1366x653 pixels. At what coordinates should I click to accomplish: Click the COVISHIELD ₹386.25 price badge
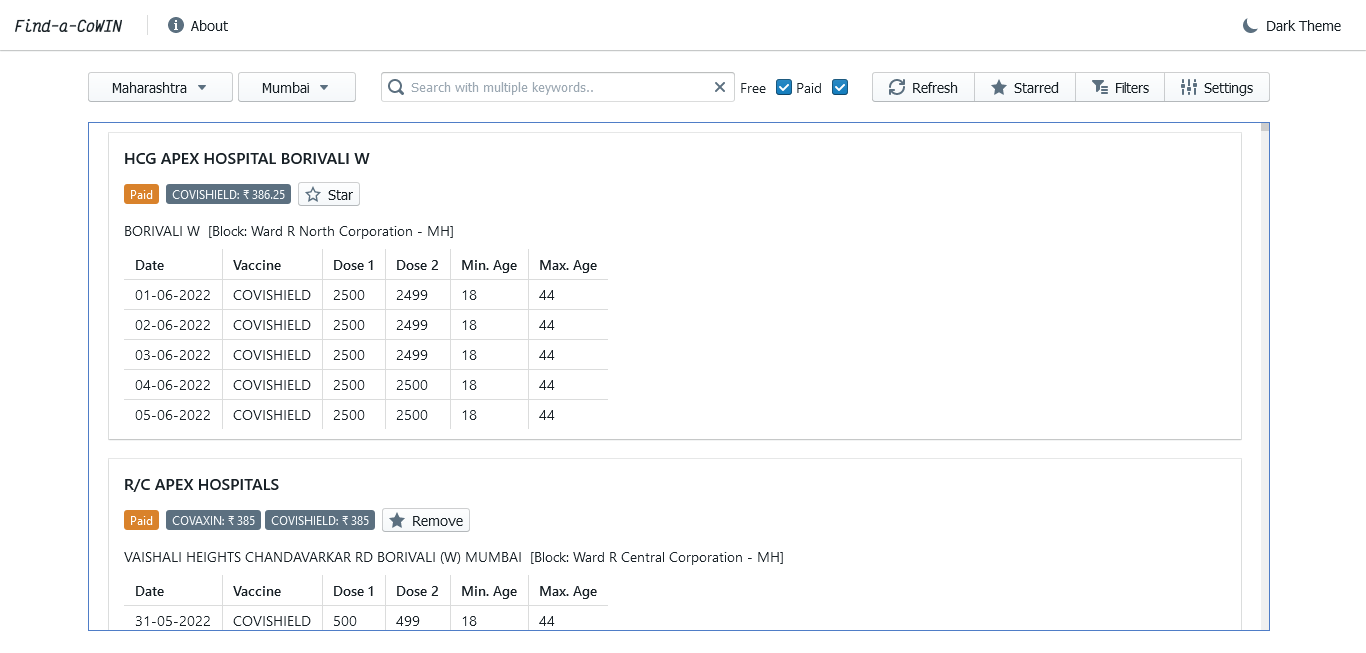[x=228, y=194]
